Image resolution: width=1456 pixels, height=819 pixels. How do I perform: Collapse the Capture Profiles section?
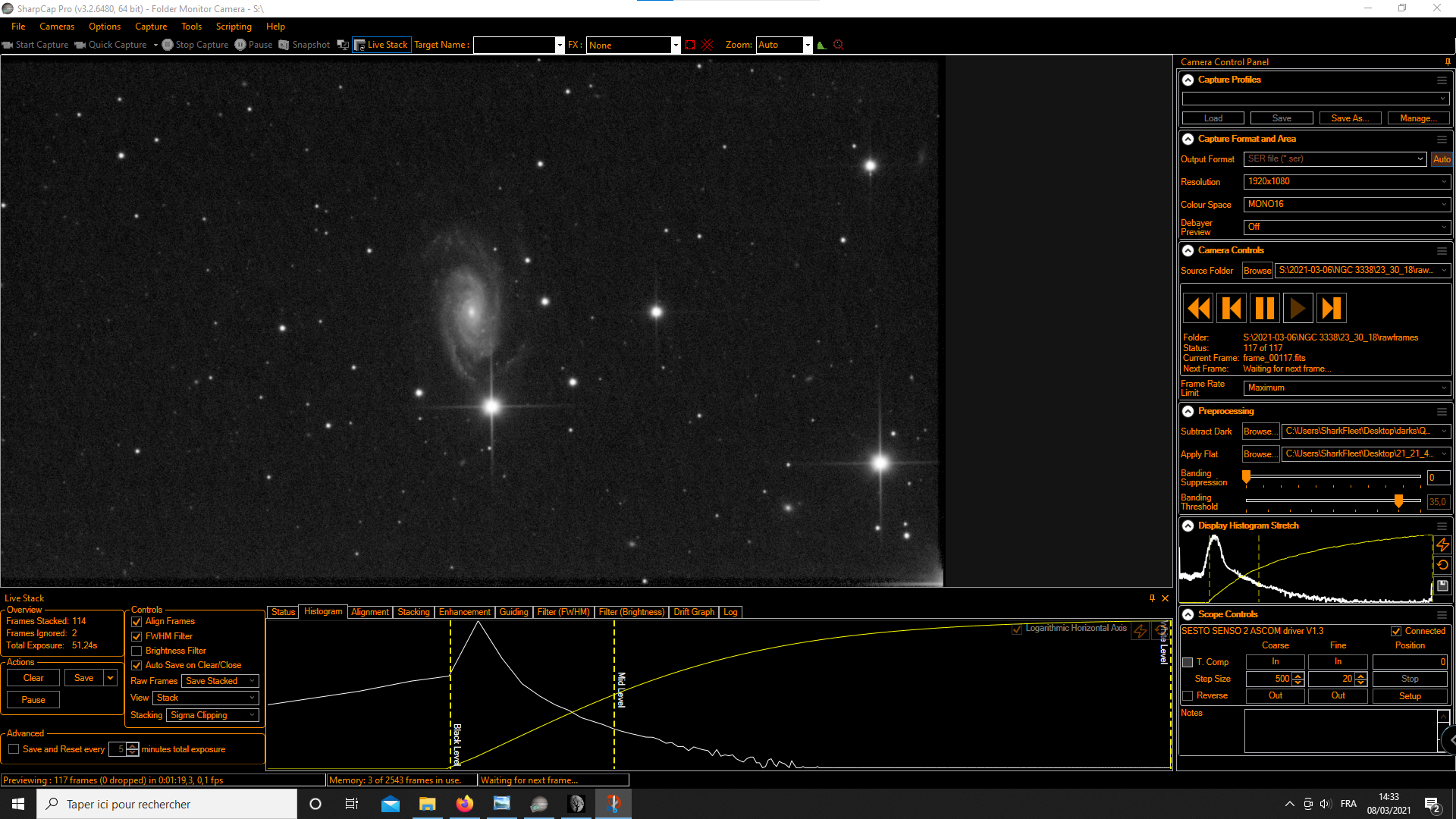(1188, 80)
